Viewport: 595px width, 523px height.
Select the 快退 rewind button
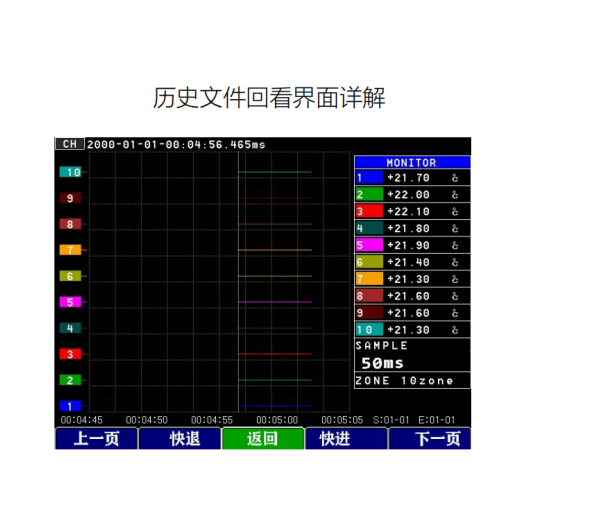tap(180, 439)
